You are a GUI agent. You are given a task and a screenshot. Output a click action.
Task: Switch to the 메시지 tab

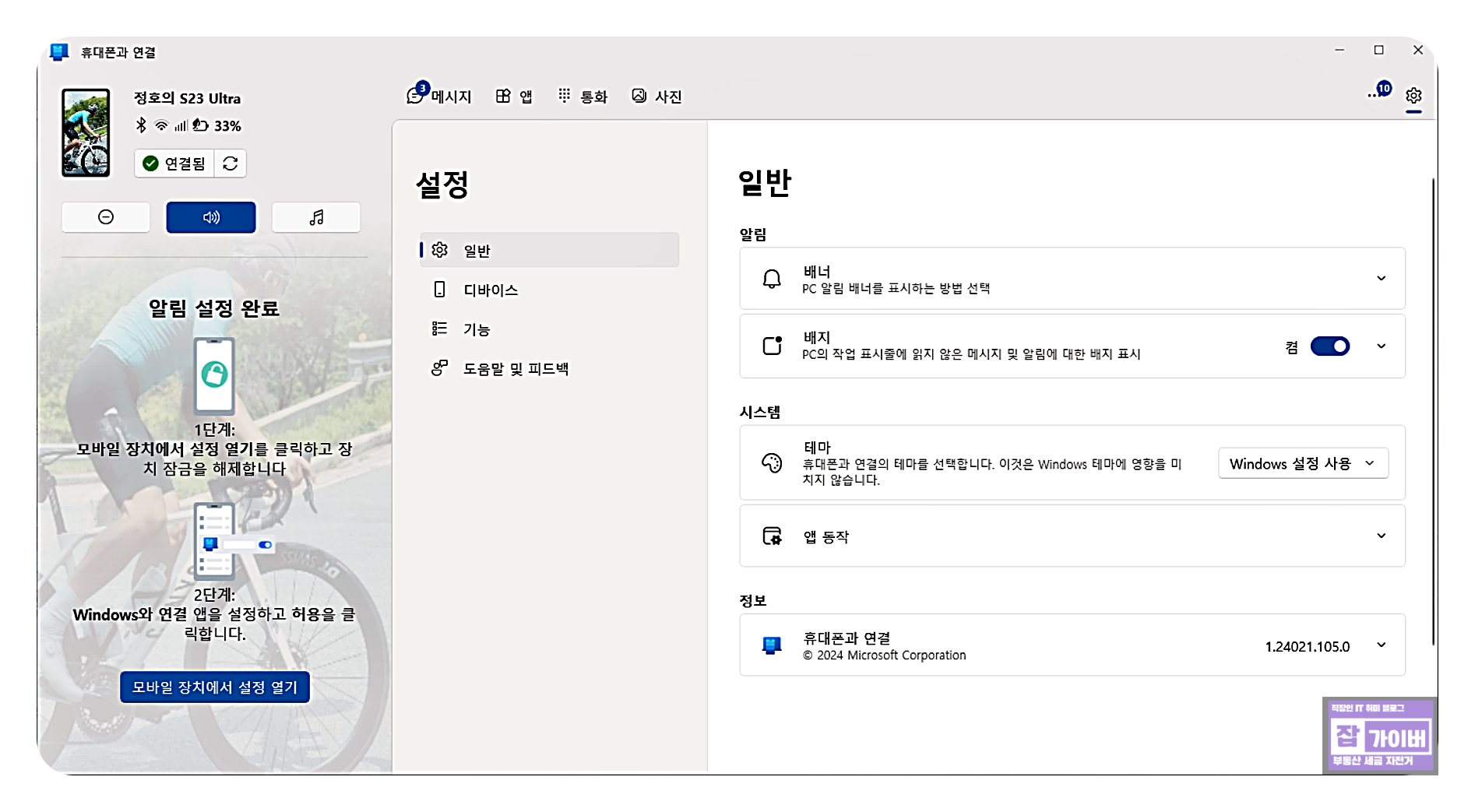click(x=439, y=96)
